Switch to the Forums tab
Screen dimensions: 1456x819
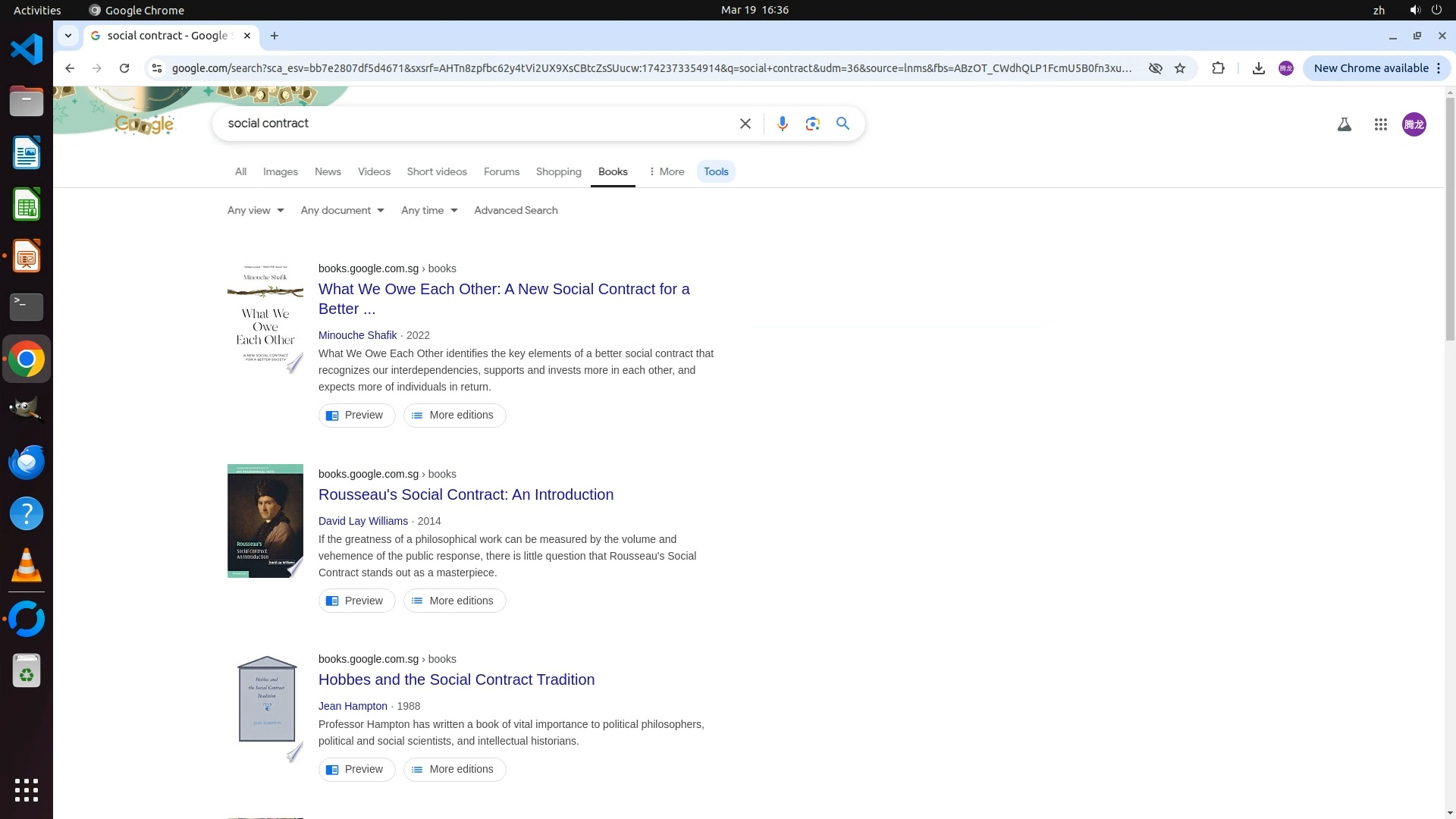[x=501, y=171]
